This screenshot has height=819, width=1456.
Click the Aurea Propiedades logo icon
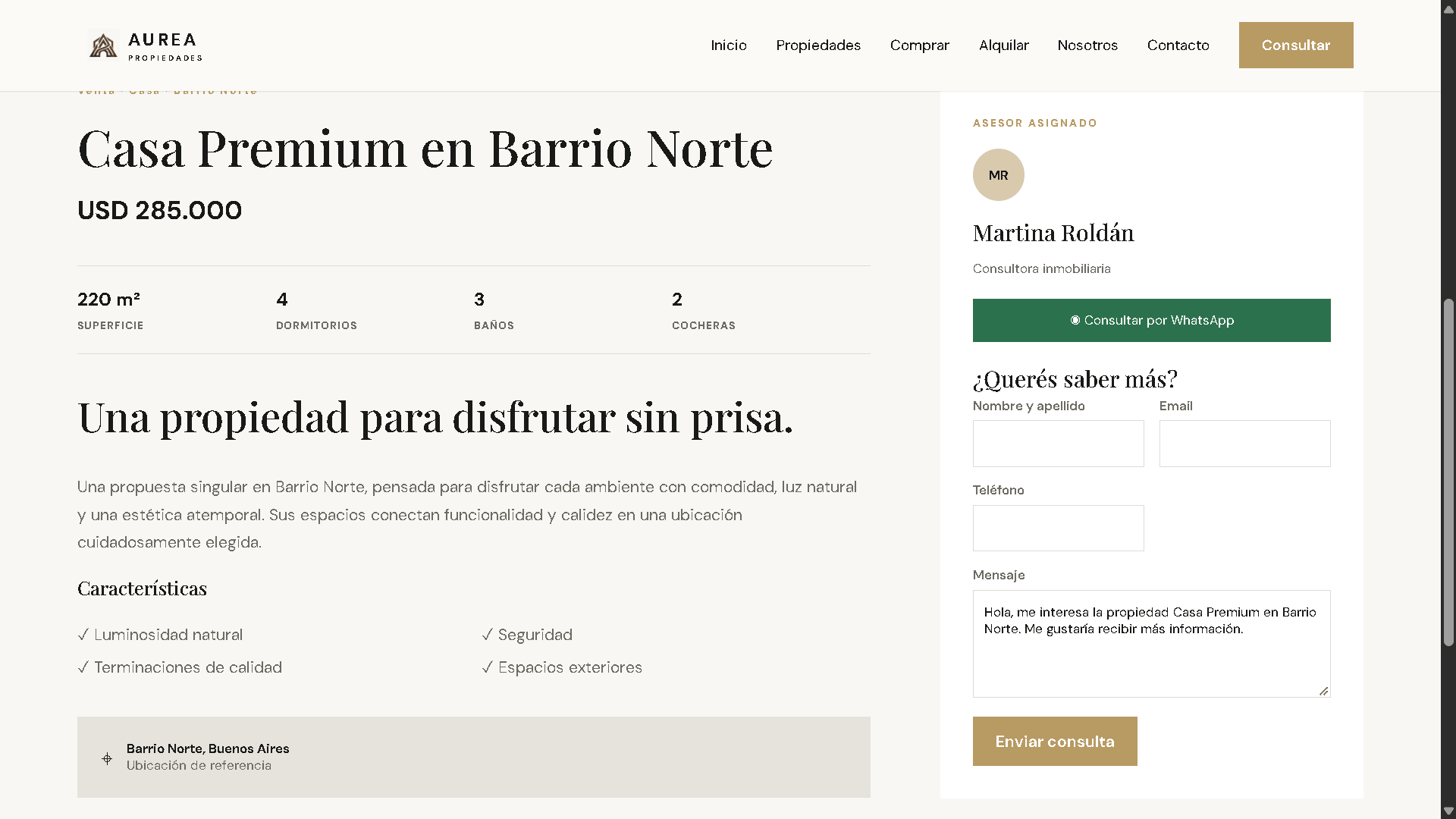[103, 45]
